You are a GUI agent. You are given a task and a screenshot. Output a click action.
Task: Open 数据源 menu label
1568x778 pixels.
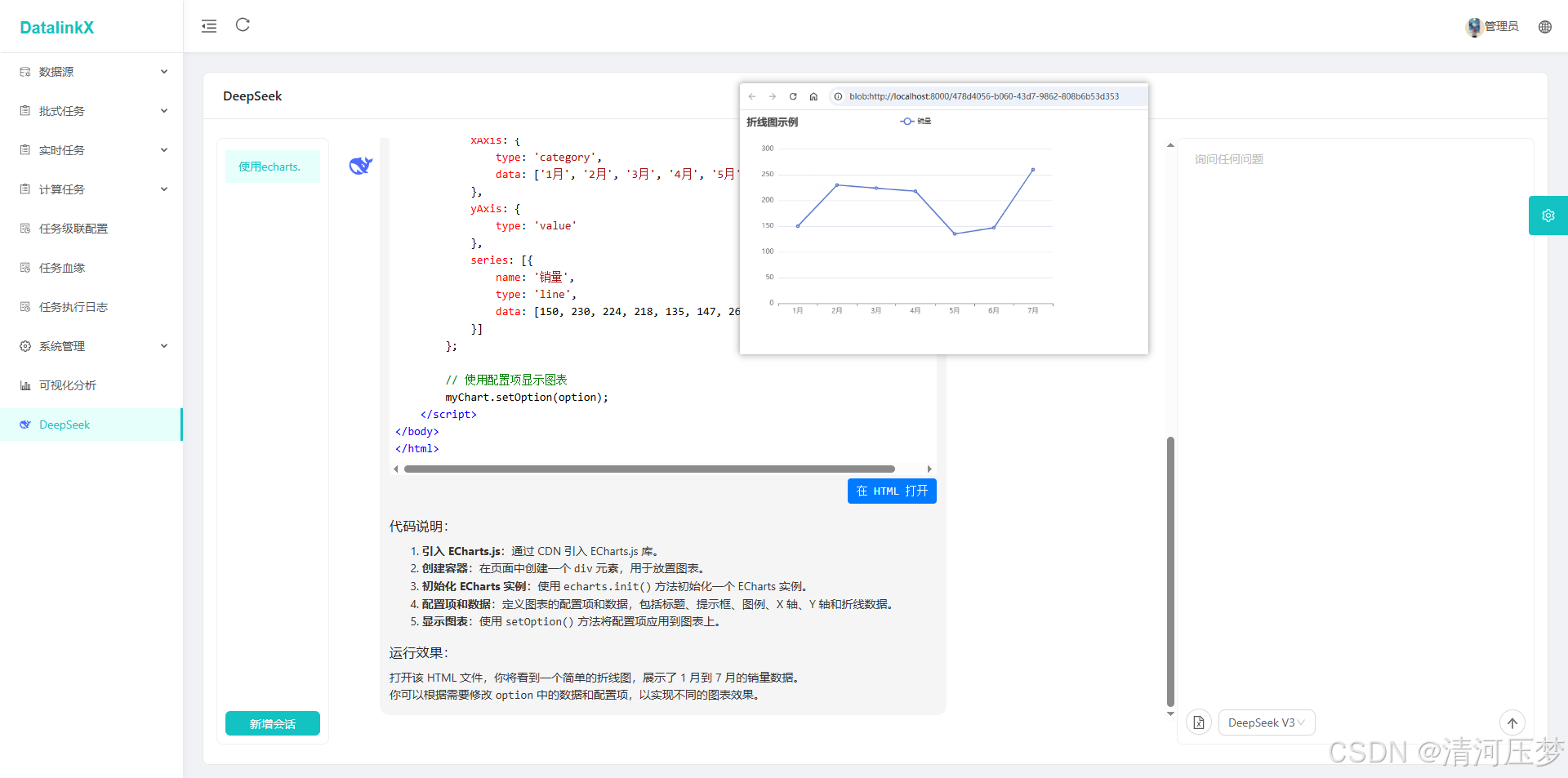click(x=56, y=72)
